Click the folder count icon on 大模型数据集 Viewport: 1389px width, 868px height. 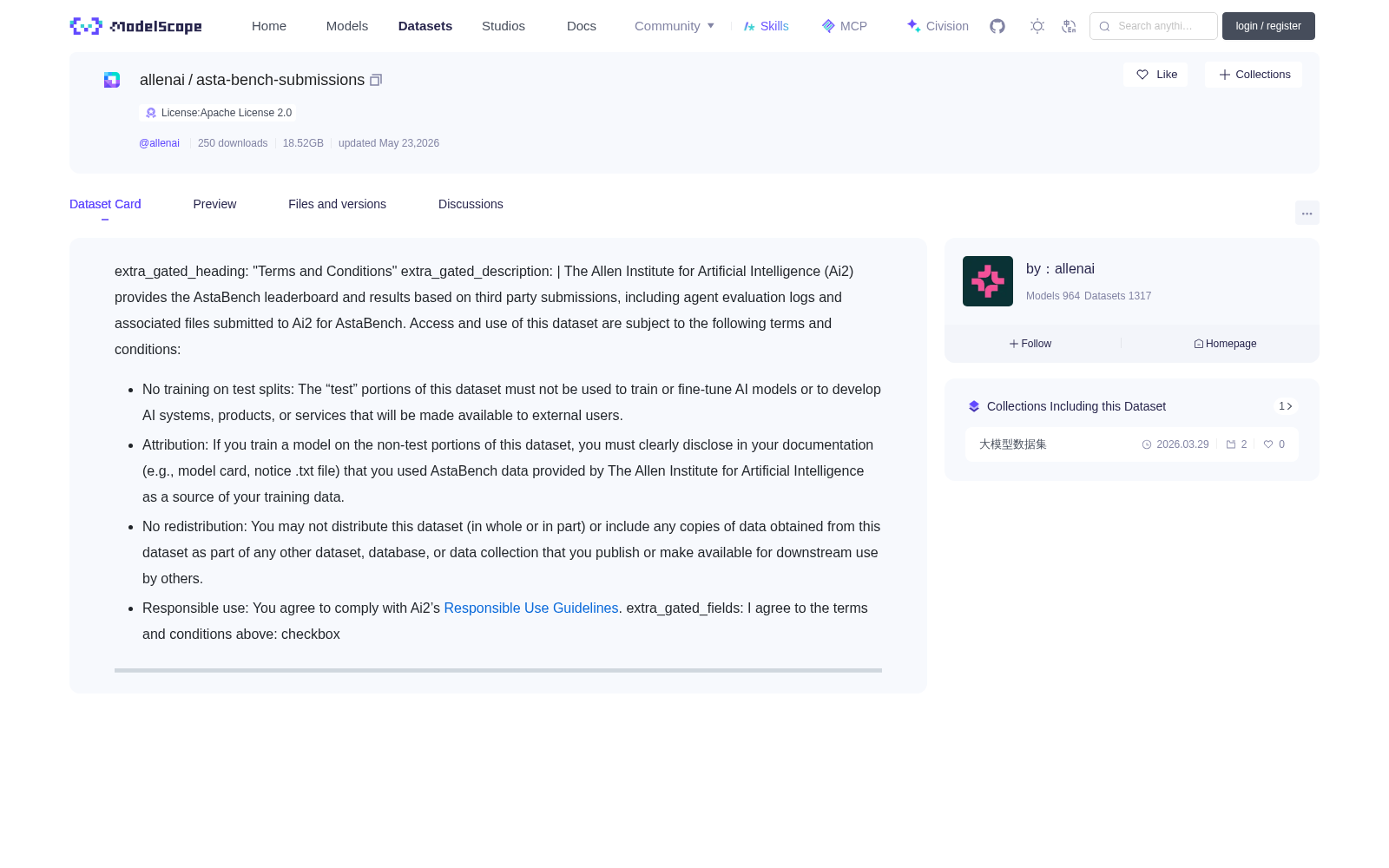(x=1231, y=444)
